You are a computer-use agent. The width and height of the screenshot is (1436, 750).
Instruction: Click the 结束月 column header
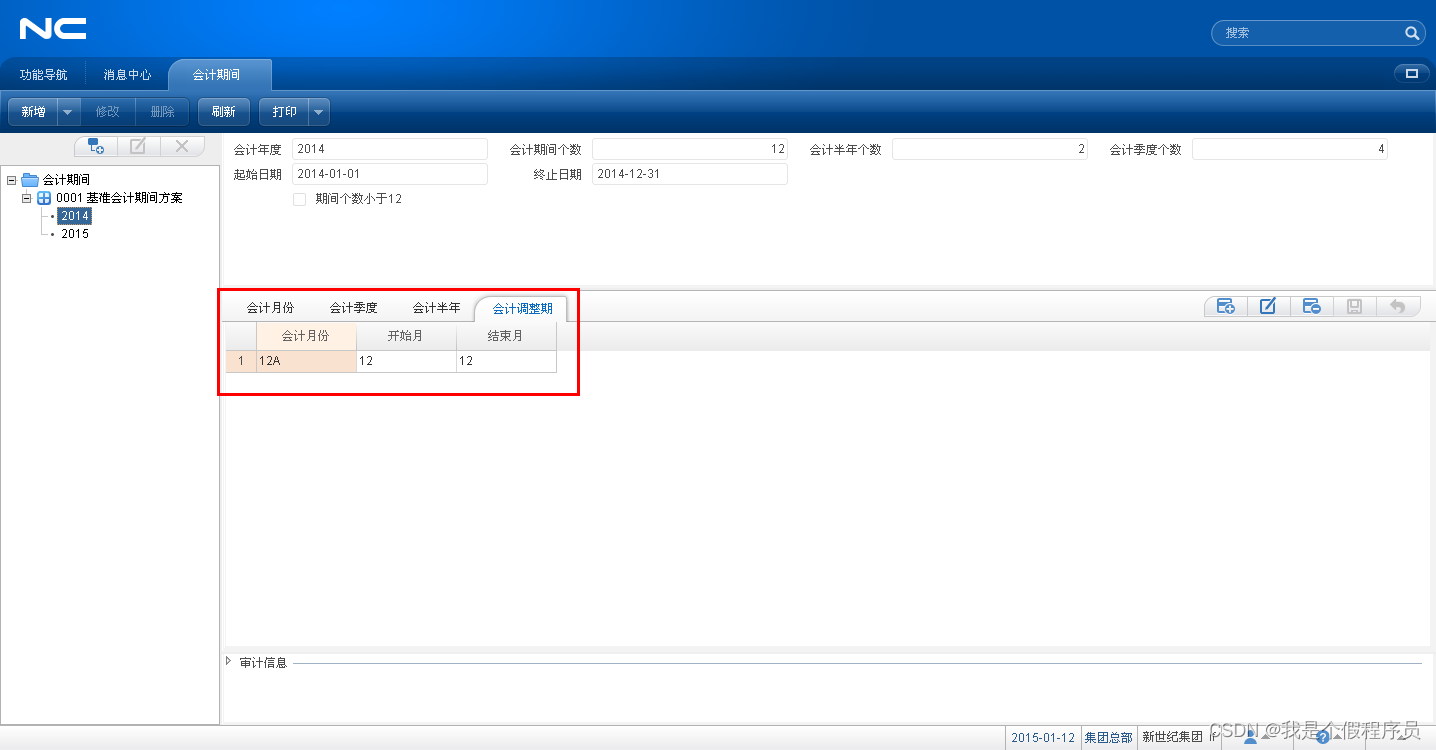click(x=506, y=336)
